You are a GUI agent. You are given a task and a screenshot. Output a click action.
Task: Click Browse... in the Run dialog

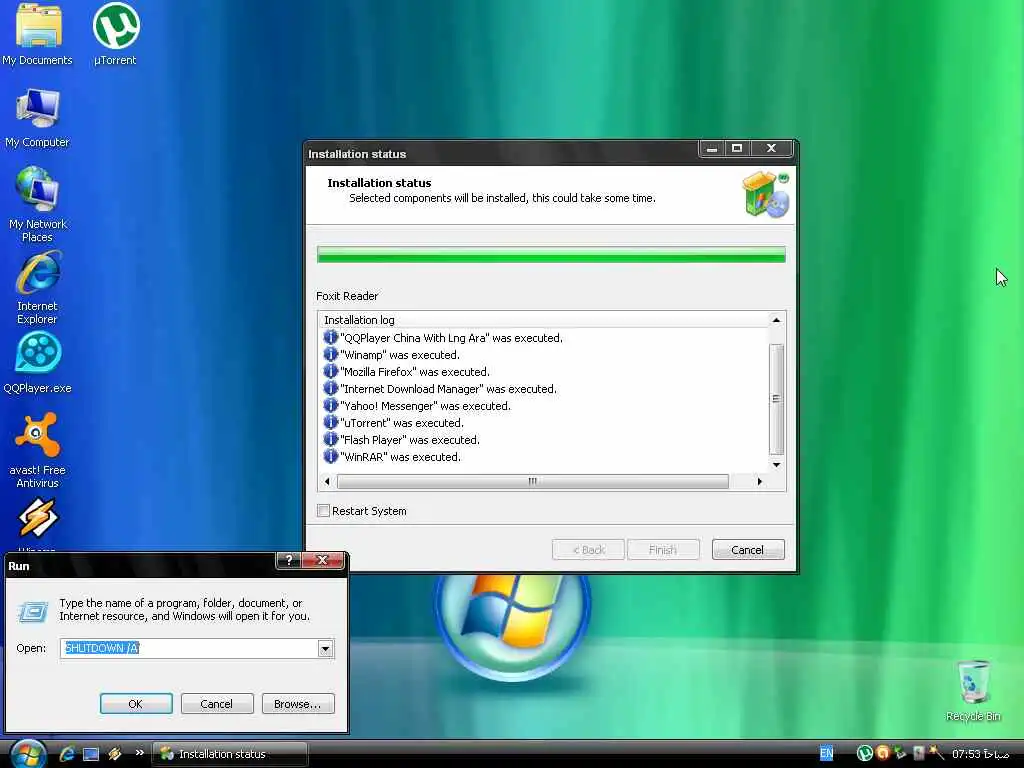[x=298, y=704]
